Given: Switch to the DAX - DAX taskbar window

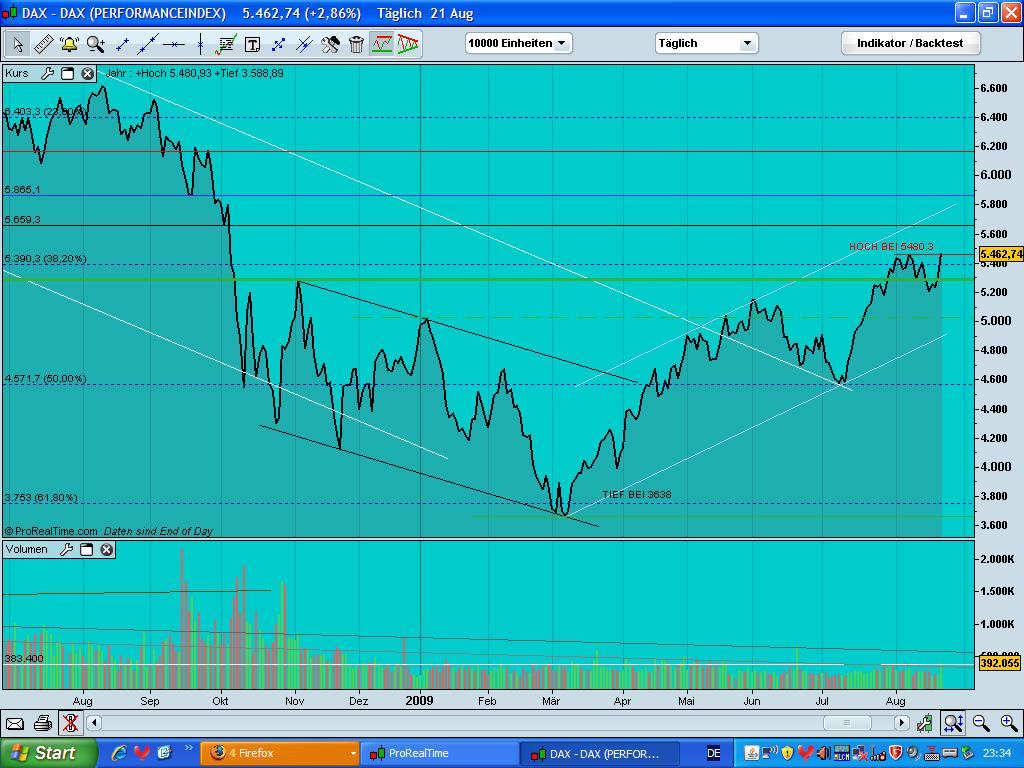Looking at the screenshot, I should [x=600, y=753].
